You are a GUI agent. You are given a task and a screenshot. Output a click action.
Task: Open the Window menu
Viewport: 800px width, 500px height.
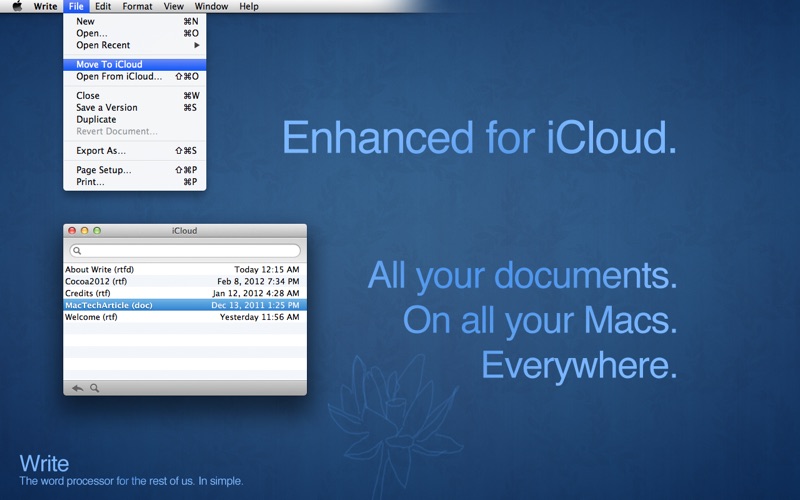211,6
